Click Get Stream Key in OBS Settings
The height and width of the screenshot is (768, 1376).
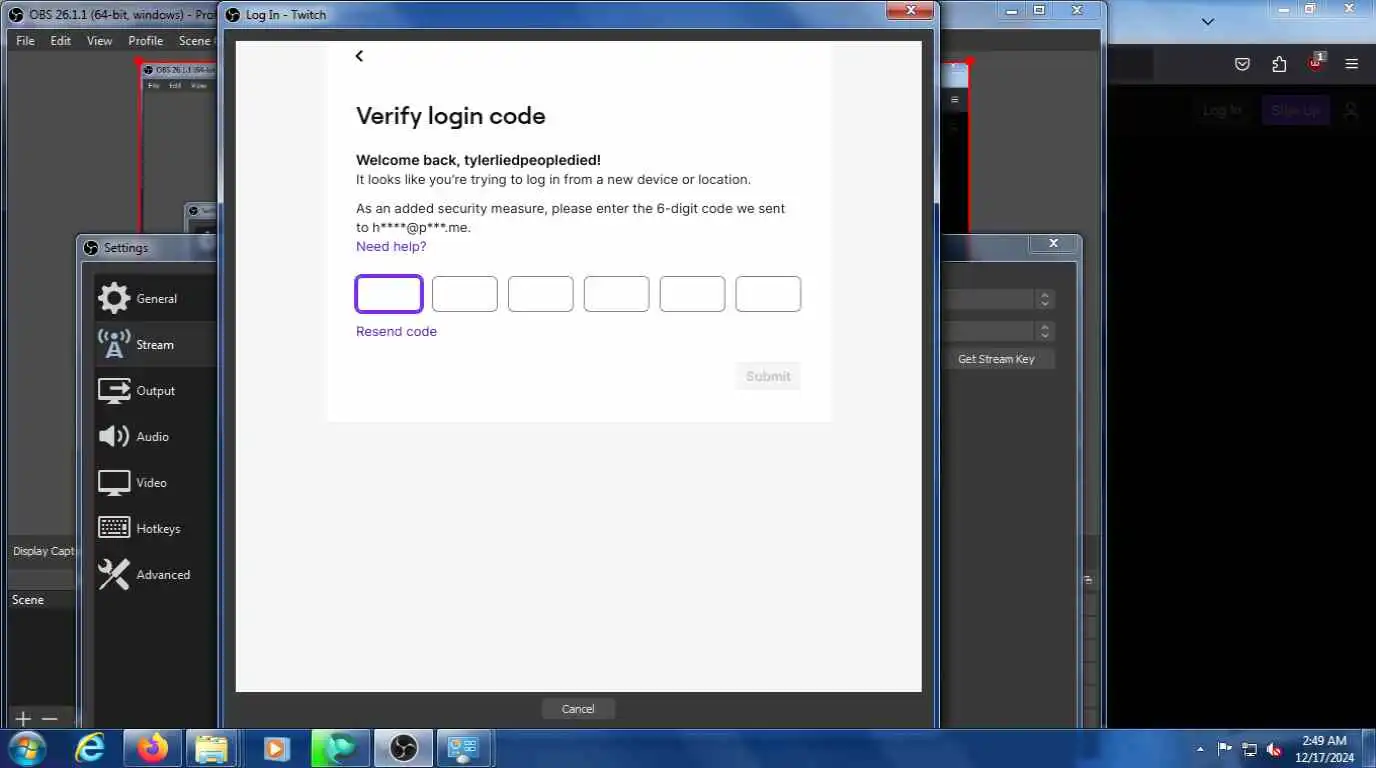point(996,359)
